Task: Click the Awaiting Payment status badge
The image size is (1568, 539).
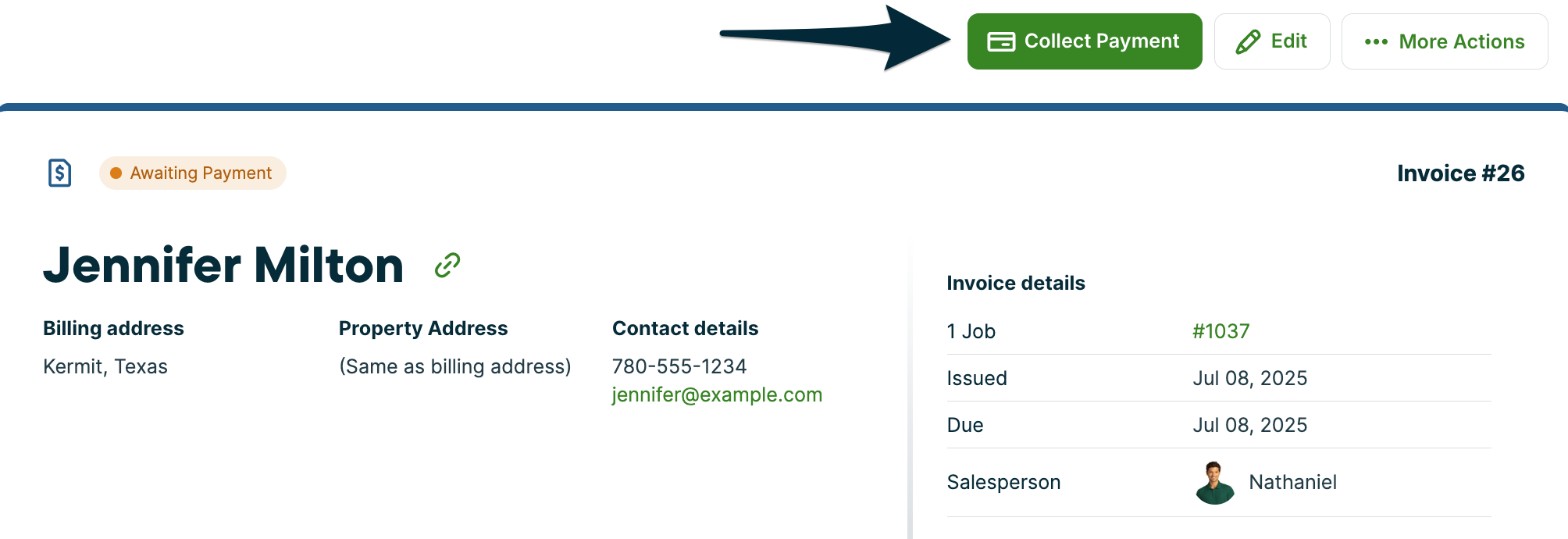Action: click(193, 173)
